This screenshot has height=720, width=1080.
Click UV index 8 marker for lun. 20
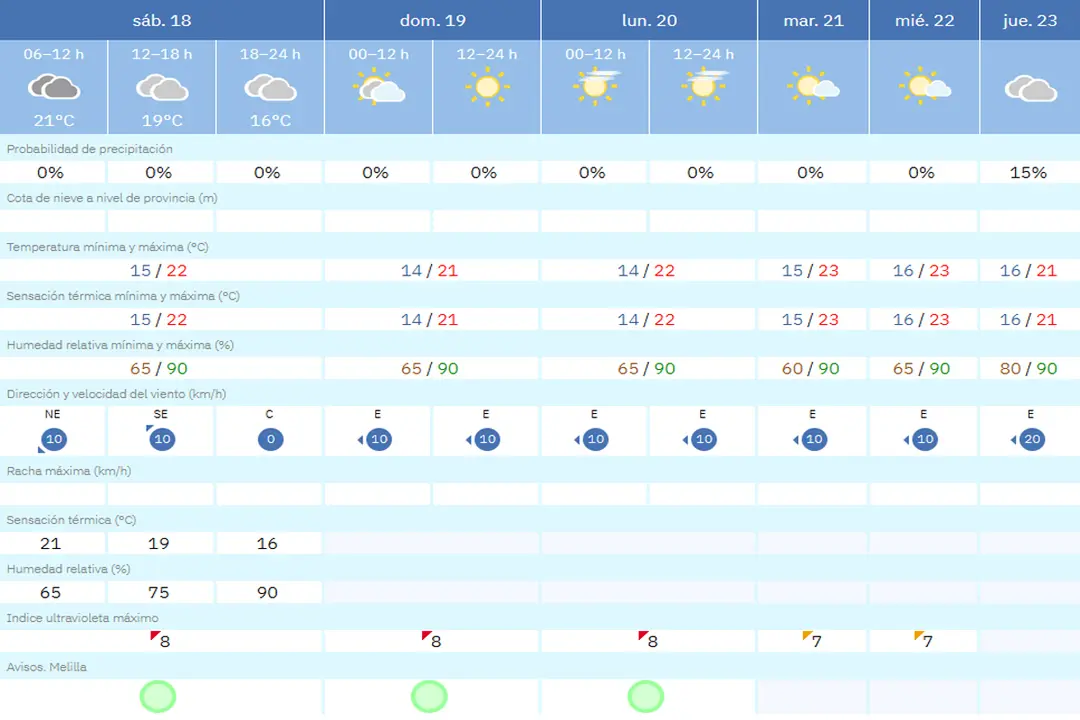[648, 640]
